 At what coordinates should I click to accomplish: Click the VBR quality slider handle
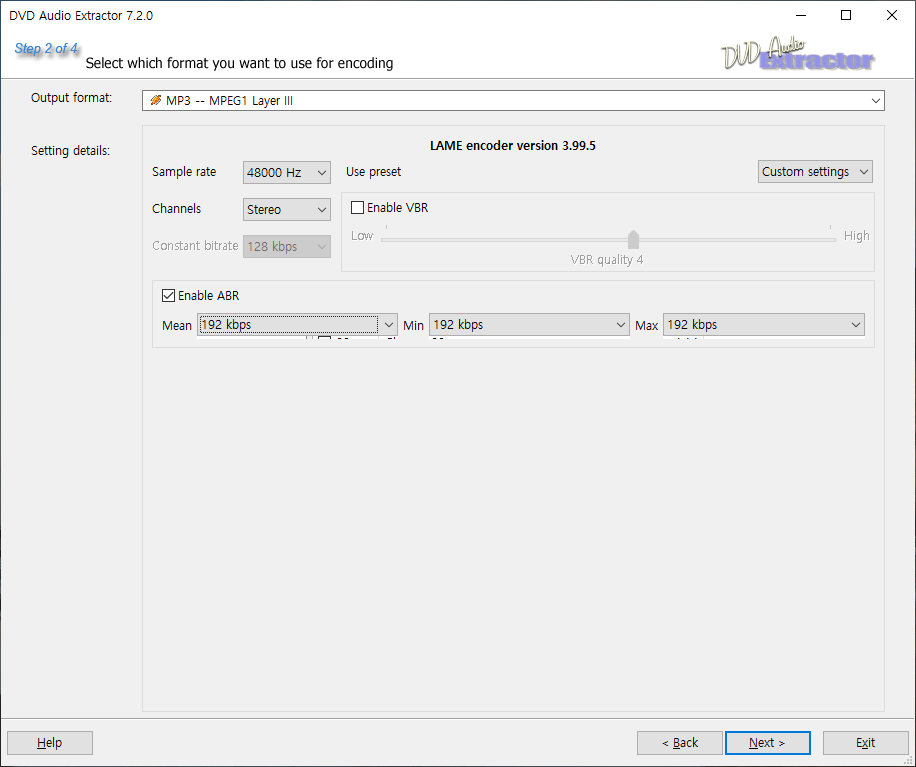(x=633, y=240)
